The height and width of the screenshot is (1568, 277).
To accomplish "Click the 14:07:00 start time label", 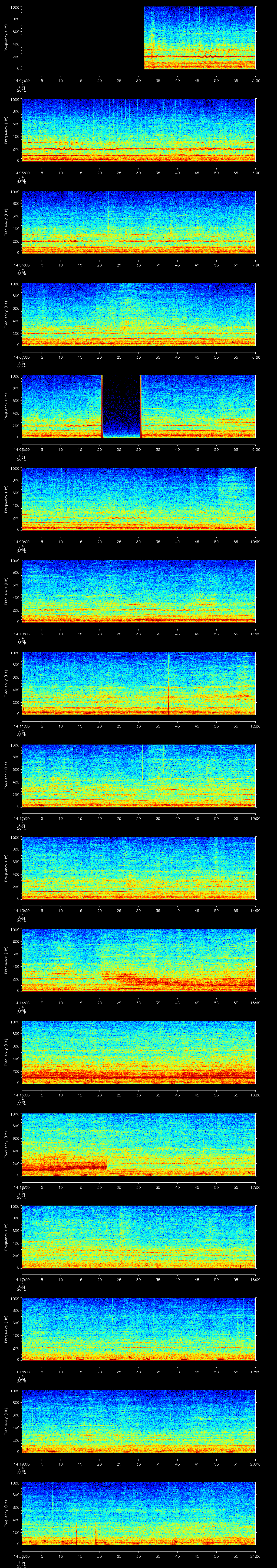I will tap(21, 357).
